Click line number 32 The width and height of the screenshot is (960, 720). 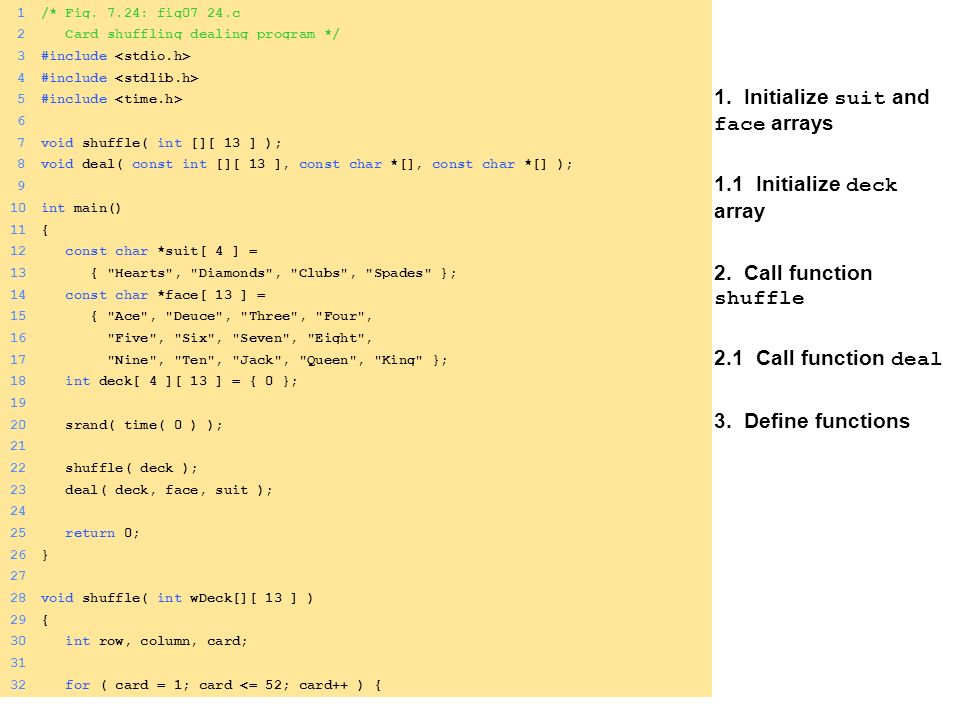click(x=18, y=684)
